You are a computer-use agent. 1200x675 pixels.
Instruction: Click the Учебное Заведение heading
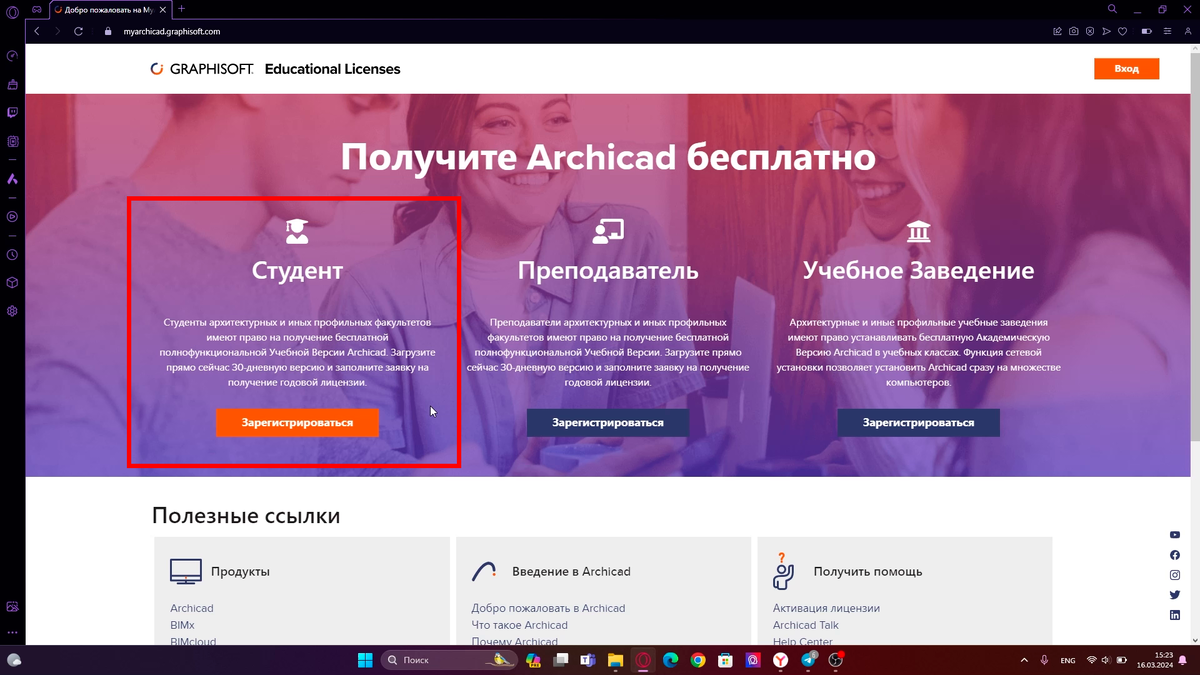[918, 270]
